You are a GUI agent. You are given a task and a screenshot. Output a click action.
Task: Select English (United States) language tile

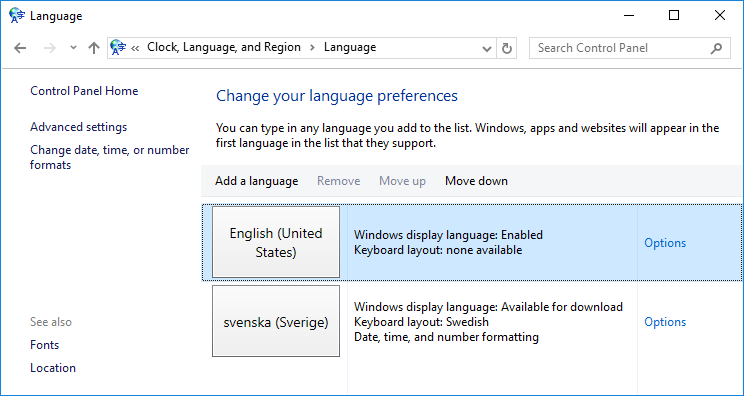276,242
